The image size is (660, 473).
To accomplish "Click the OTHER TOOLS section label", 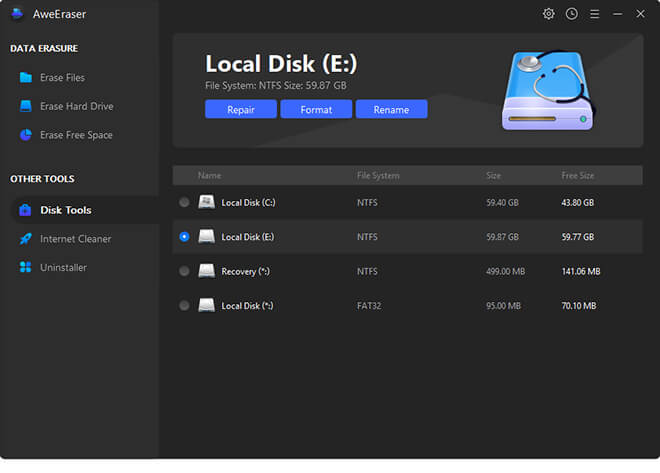I will point(42,179).
